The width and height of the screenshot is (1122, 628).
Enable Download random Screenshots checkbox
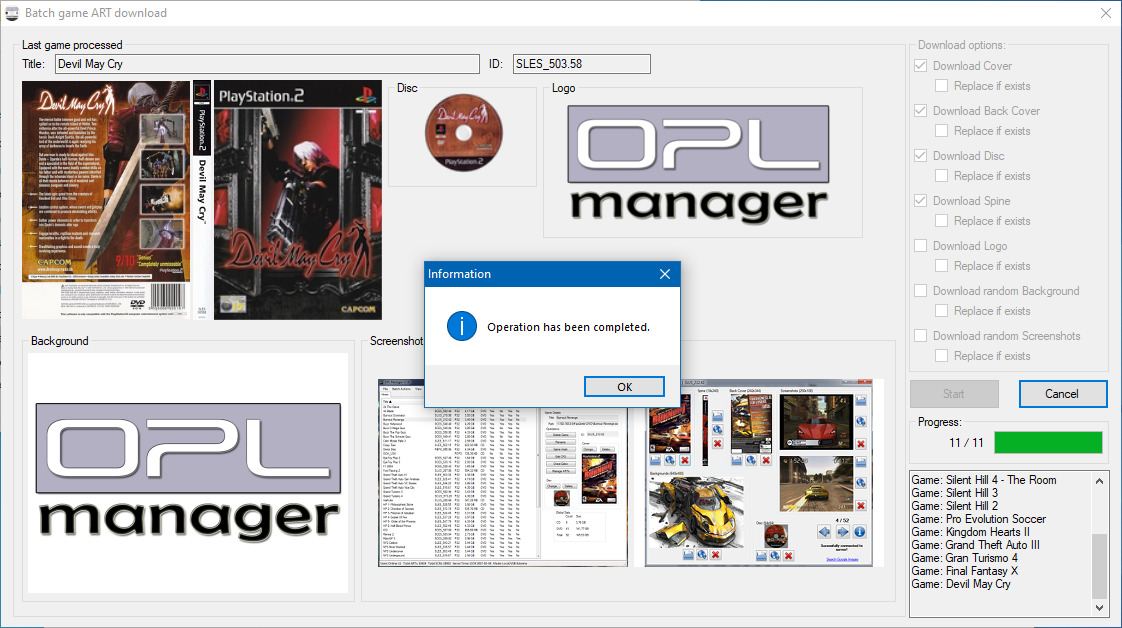tap(921, 336)
